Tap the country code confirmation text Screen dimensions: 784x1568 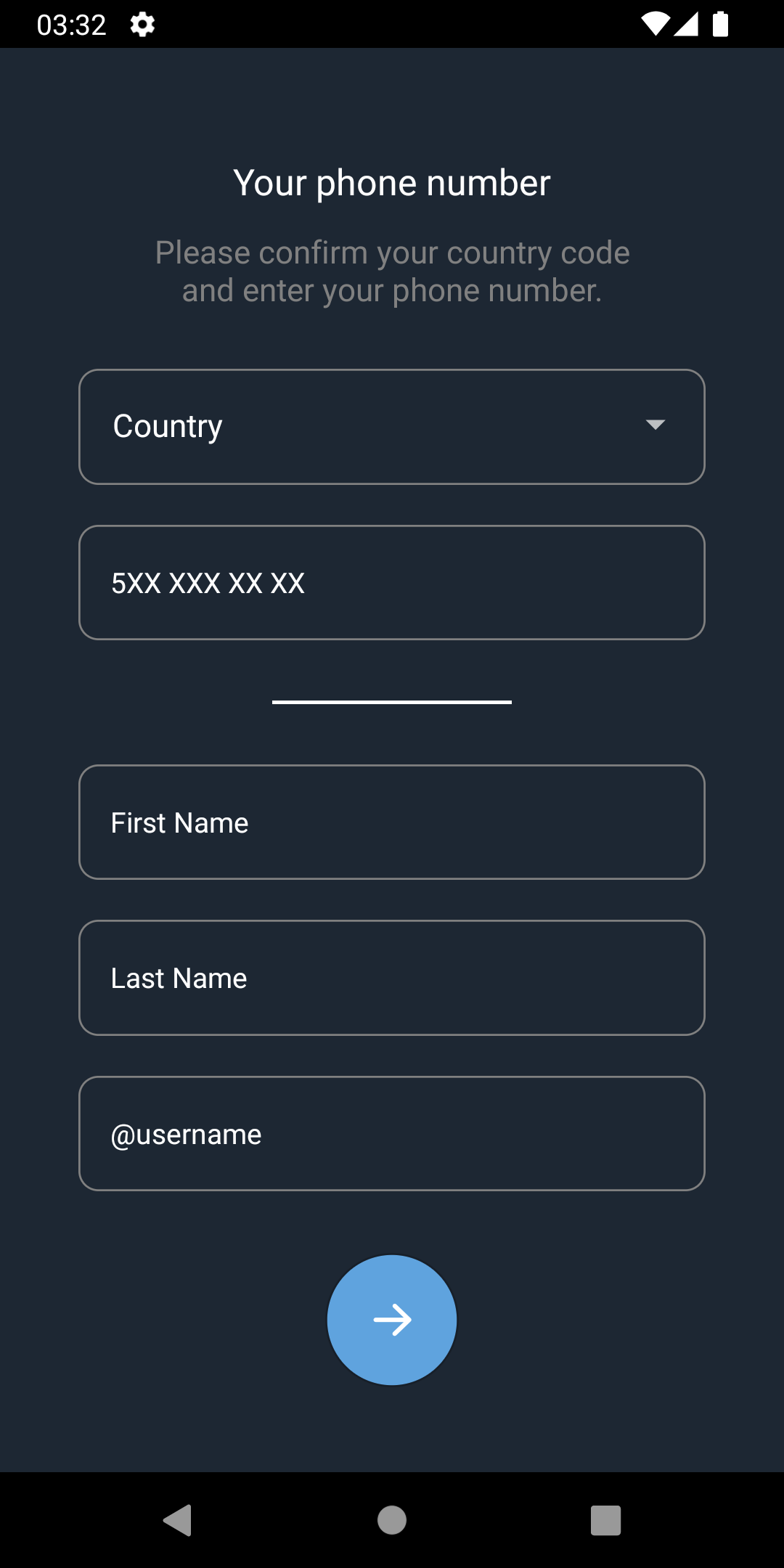392,271
